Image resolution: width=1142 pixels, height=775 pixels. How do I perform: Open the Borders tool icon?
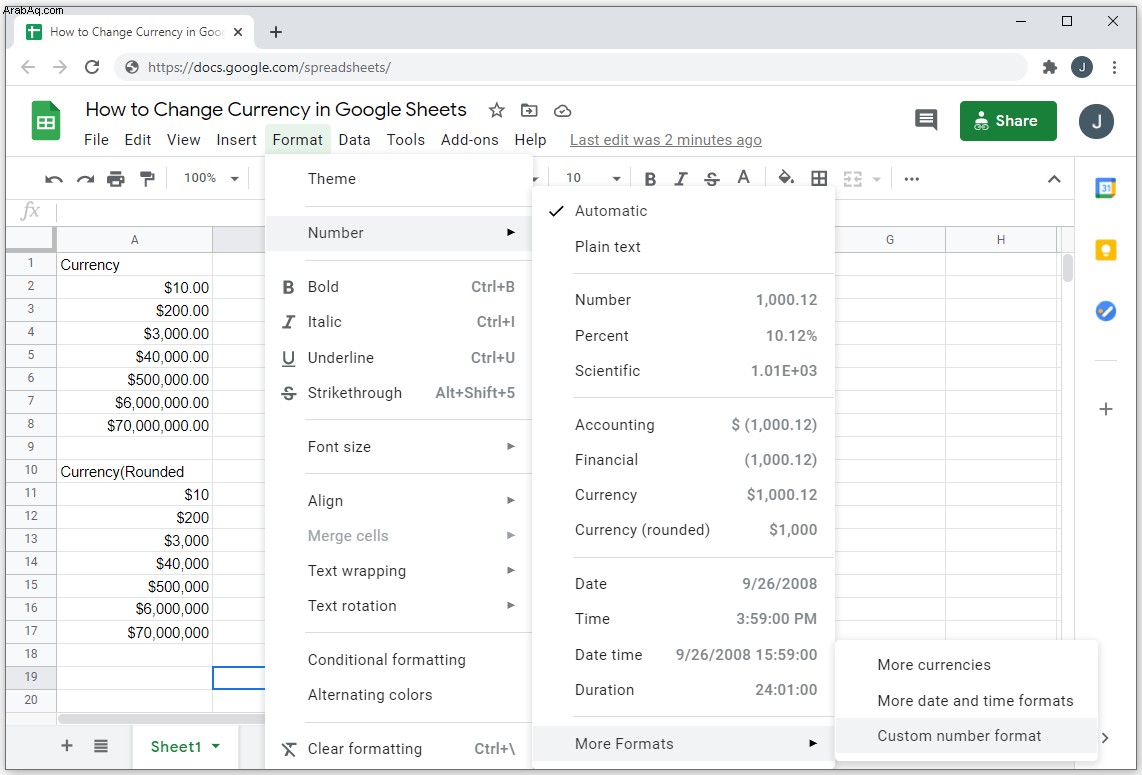(819, 178)
